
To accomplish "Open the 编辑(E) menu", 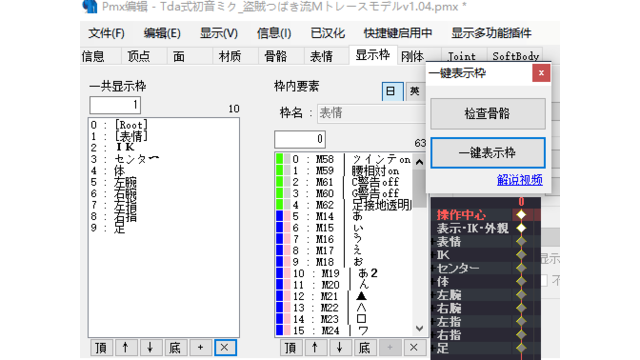I will point(162,33).
